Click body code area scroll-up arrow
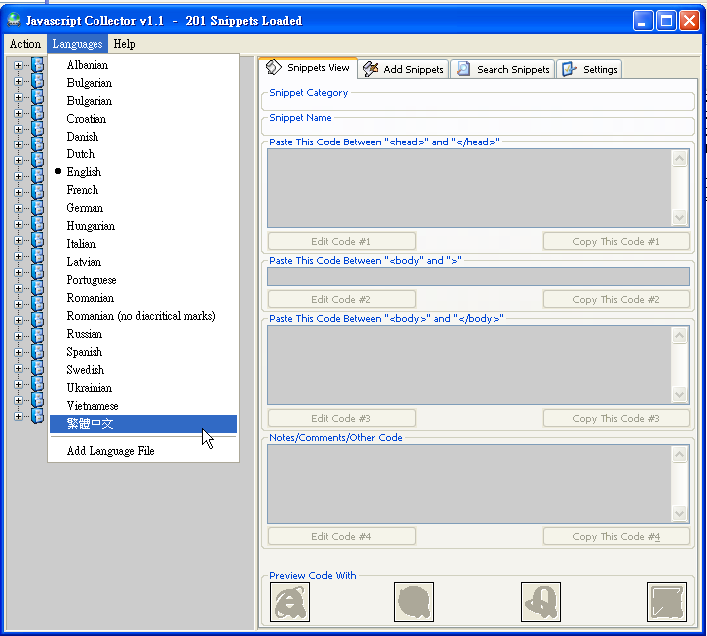The width and height of the screenshot is (707, 636). [679, 335]
